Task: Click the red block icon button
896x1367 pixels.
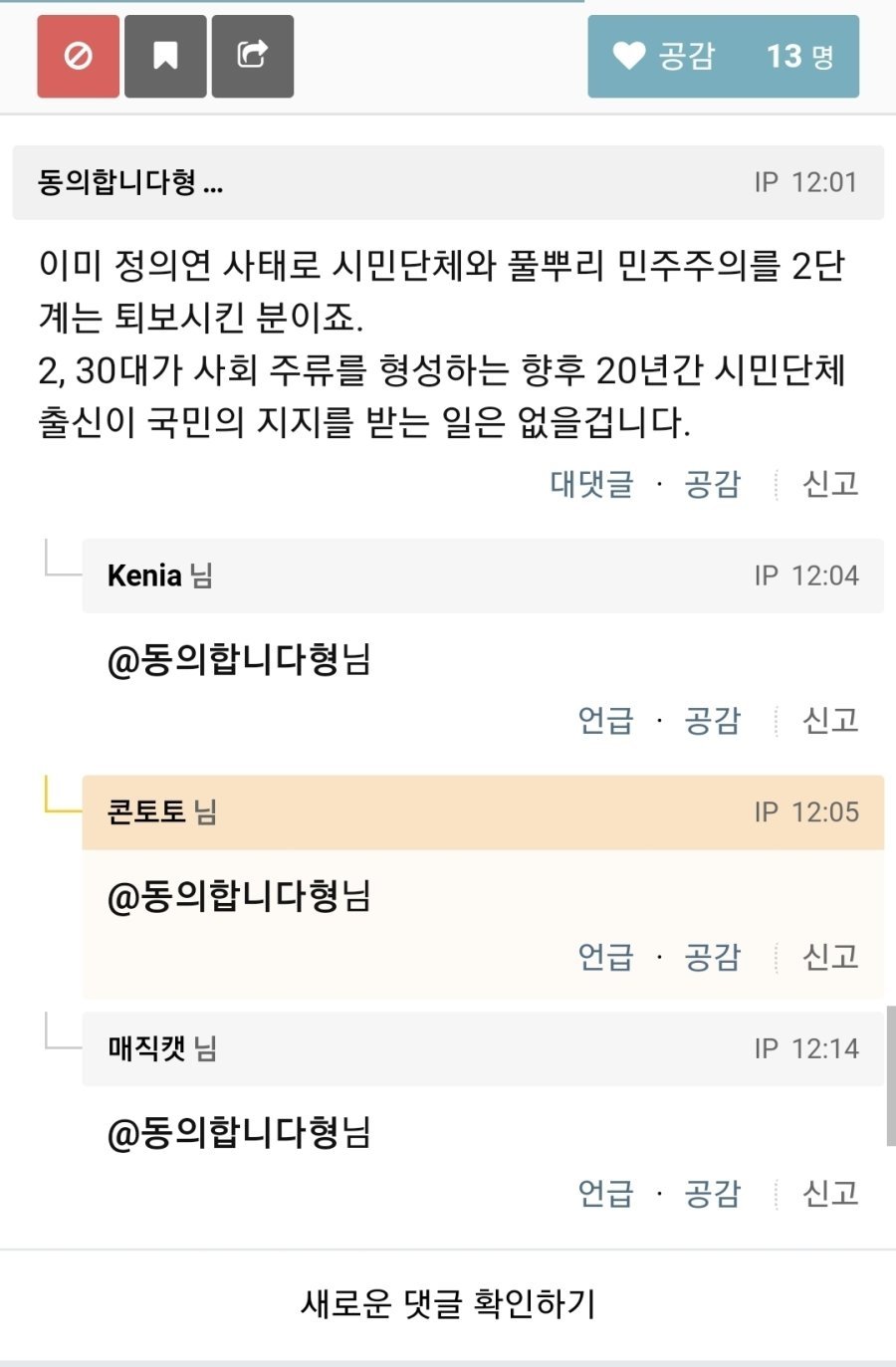Action: point(79,56)
